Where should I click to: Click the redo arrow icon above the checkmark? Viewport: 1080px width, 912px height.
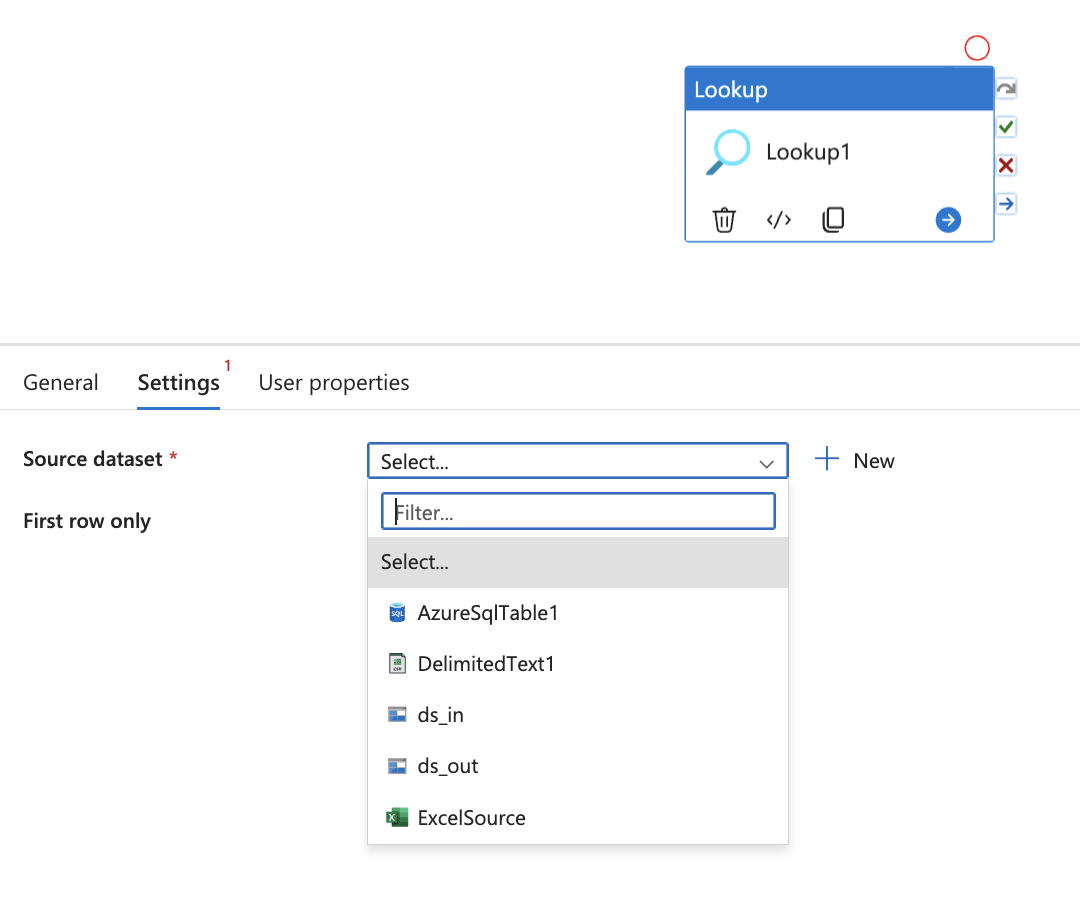tap(1005, 88)
